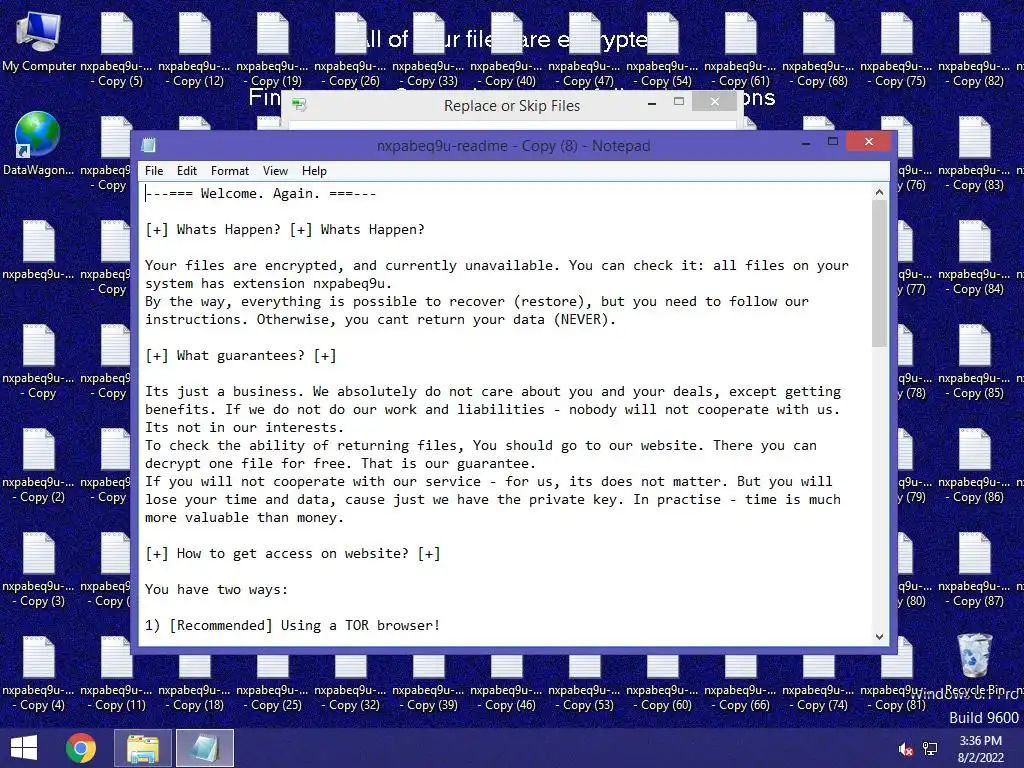This screenshot has width=1024, height=768.
Task: Click the text 'You have two ways:'
Action: coord(216,589)
